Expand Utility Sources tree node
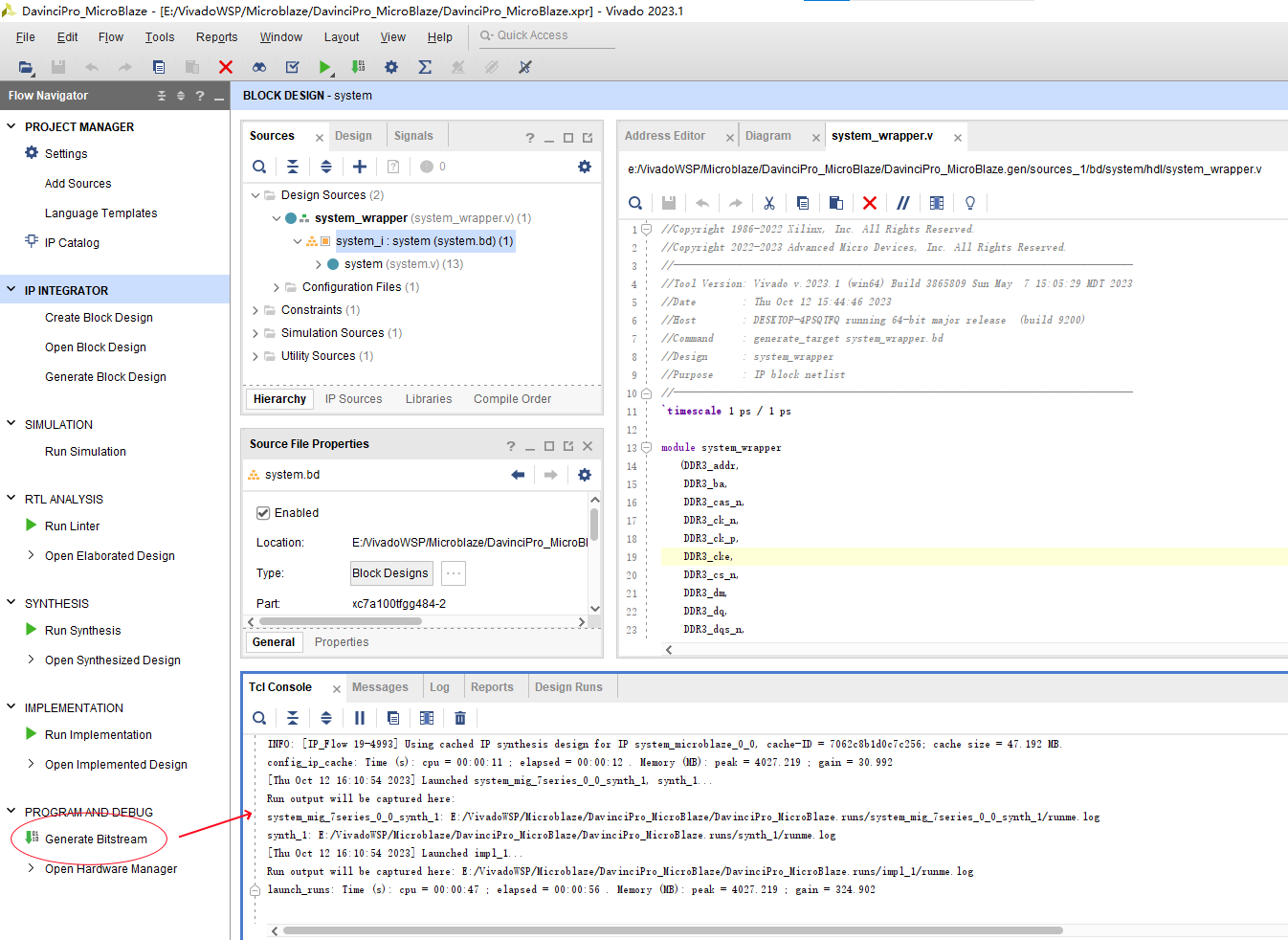This screenshot has width=1288, height=940. pyautogui.click(x=255, y=356)
